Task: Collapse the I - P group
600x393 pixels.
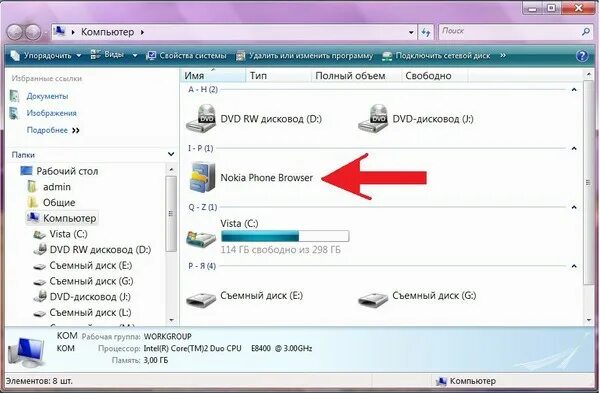Action: point(574,148)
